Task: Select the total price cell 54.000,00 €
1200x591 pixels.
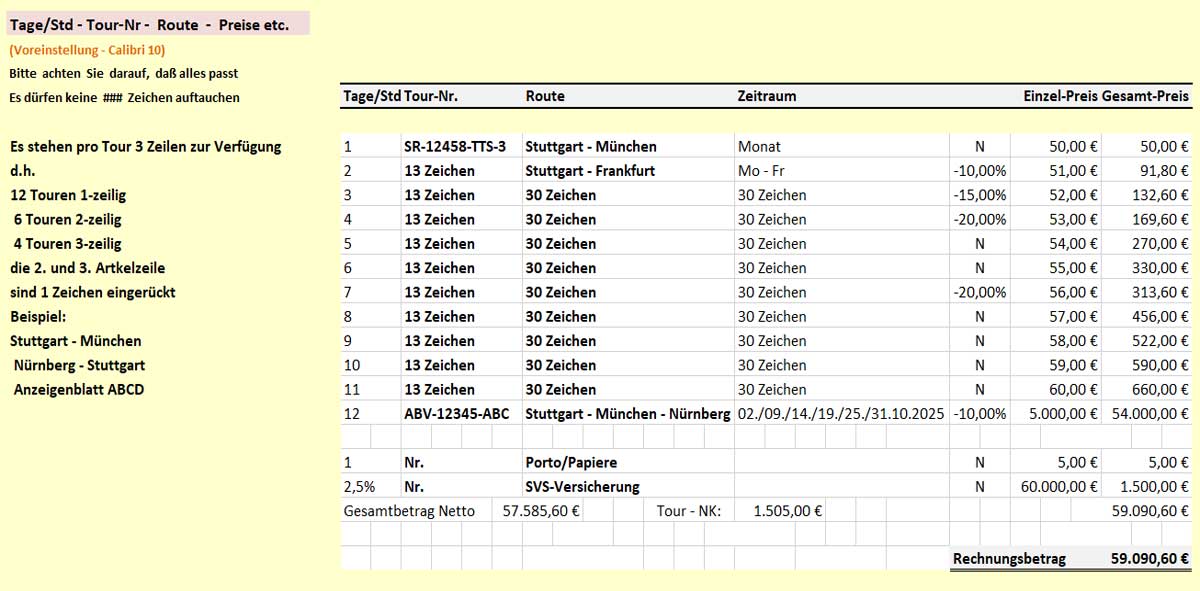Action: (1147, 414)
